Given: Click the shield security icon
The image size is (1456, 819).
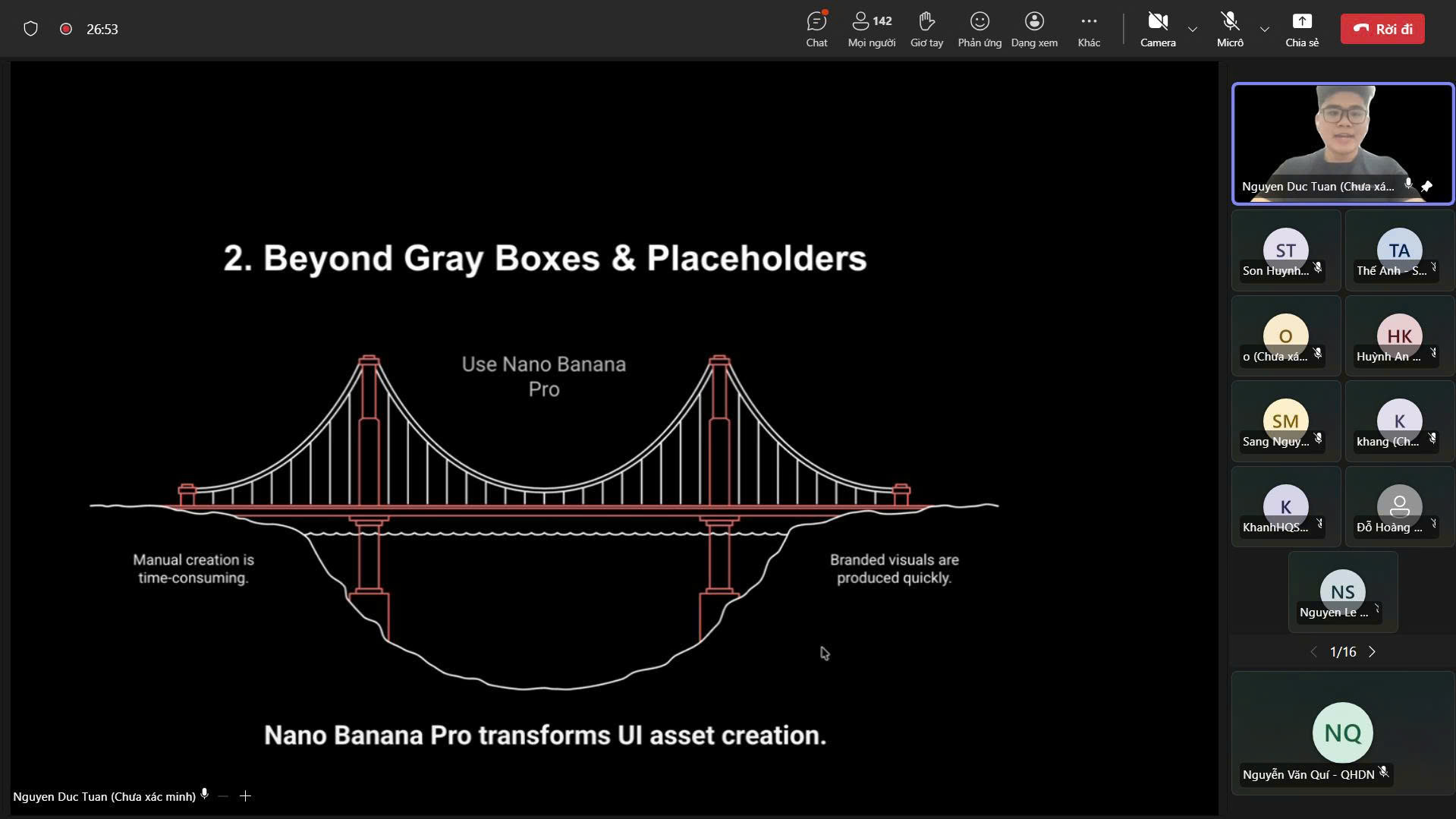Looking at the screenshot, I should coord(30,29).
